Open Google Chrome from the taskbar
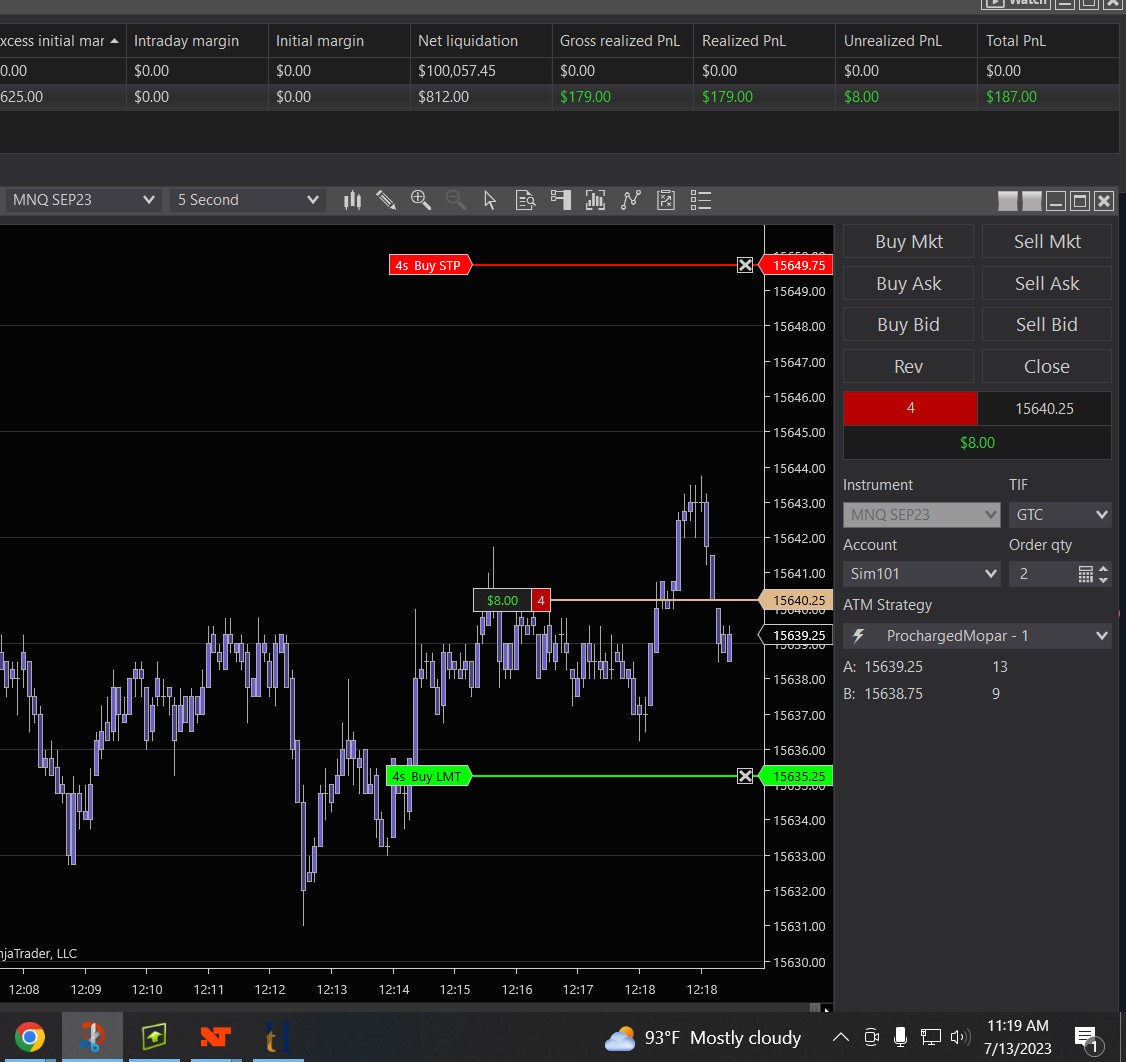The width and height of the screenshot is (1126, 1062). [x=29, y=1037]
